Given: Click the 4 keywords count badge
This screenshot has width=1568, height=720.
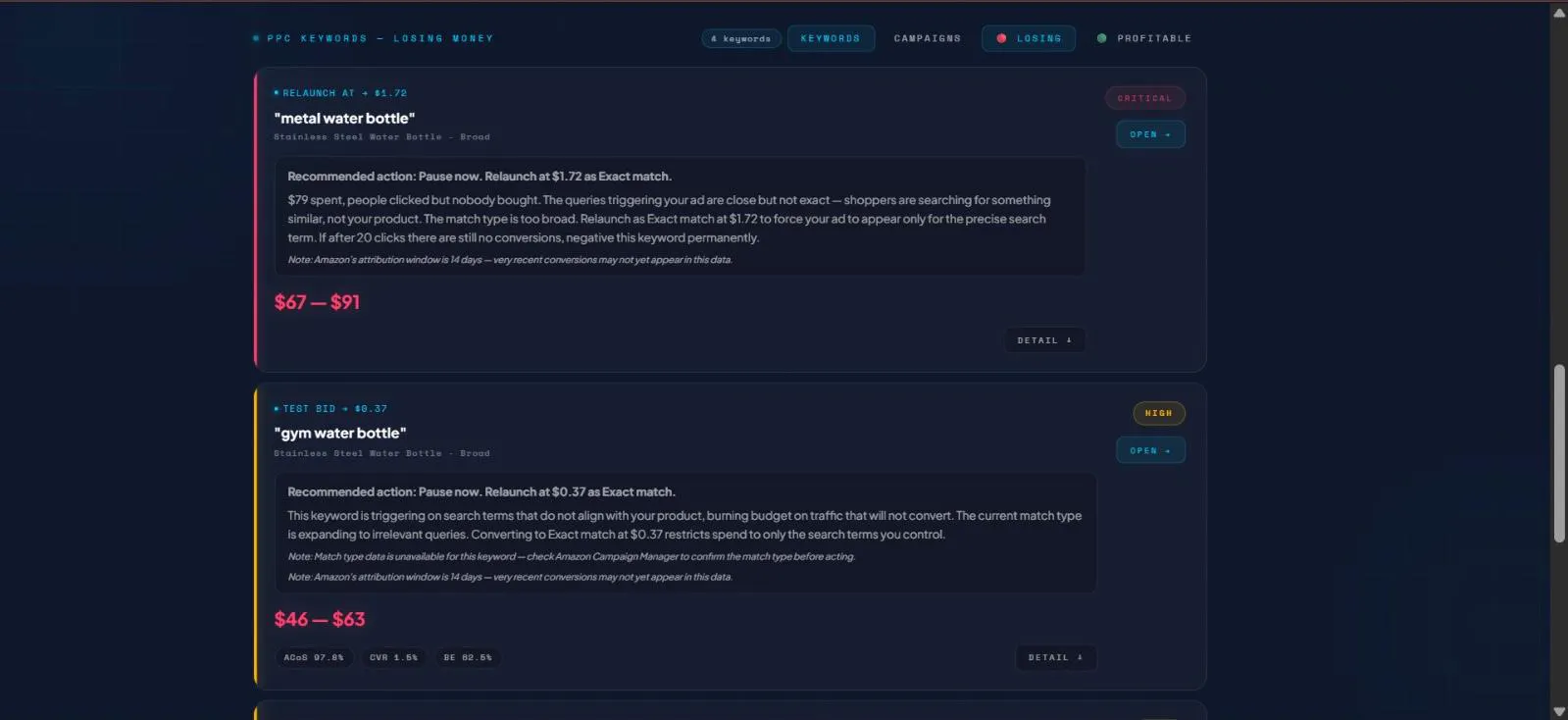Looking at the screenshot, I should point(741,39).
